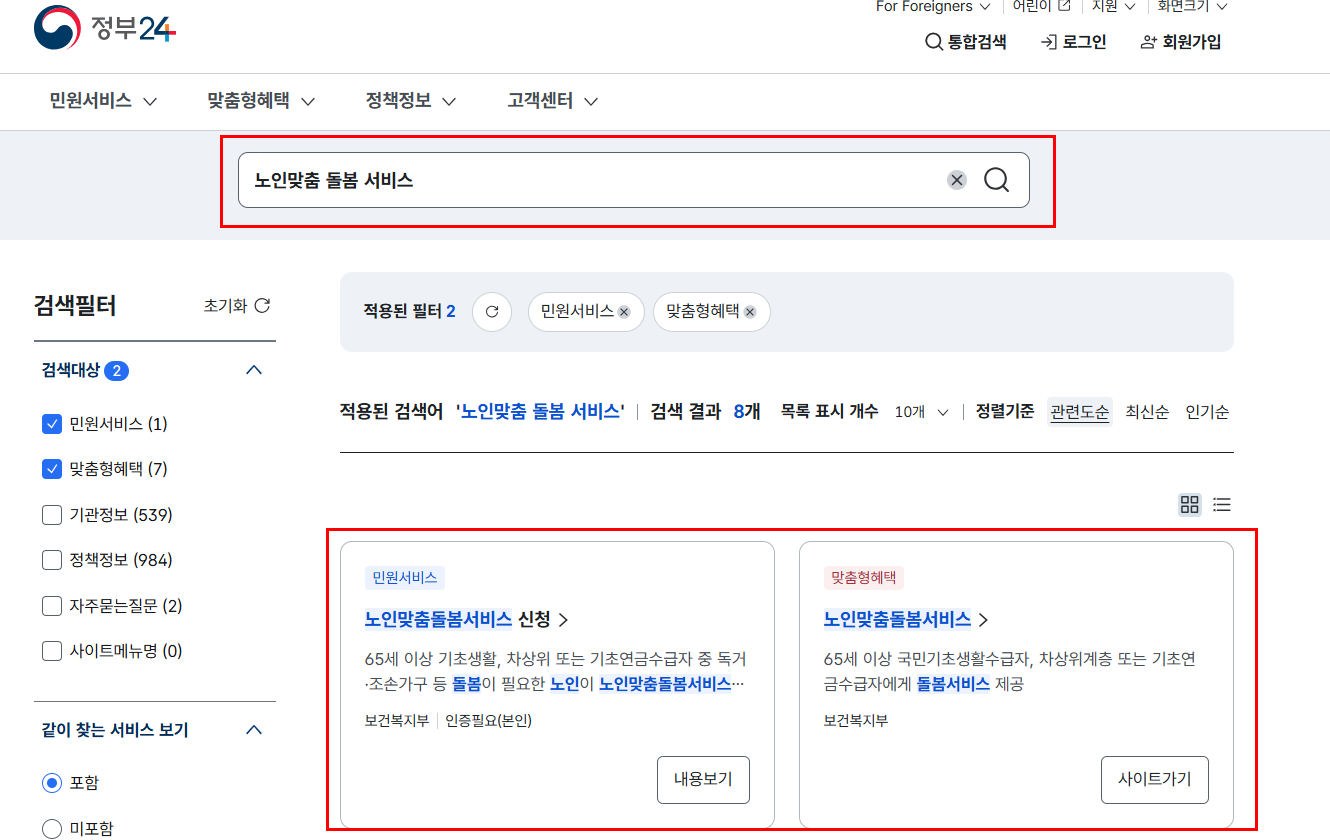
Task: Collapse the 검색대상 filter section
Action: point(253,369)
